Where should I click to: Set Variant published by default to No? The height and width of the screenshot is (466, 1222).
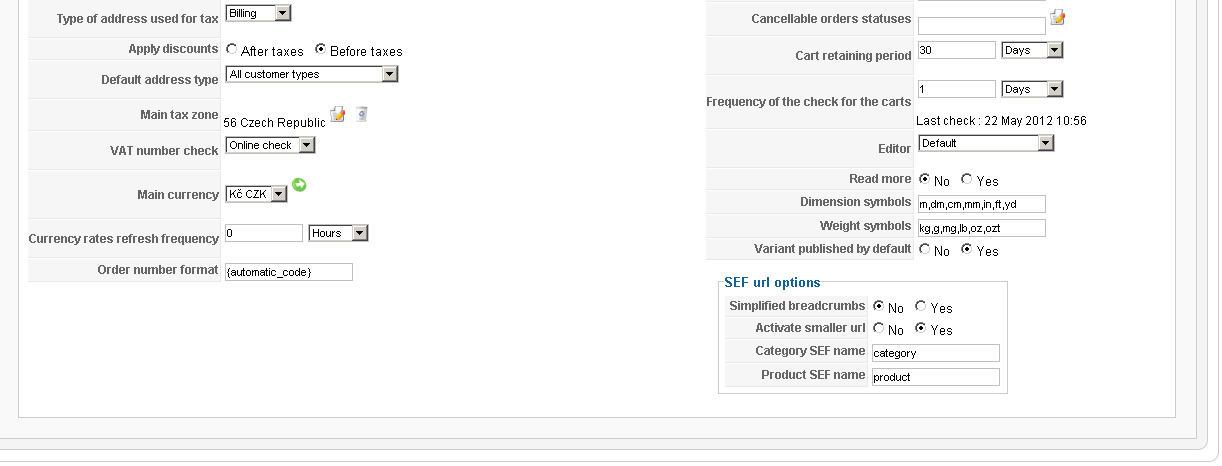[925, 250]
